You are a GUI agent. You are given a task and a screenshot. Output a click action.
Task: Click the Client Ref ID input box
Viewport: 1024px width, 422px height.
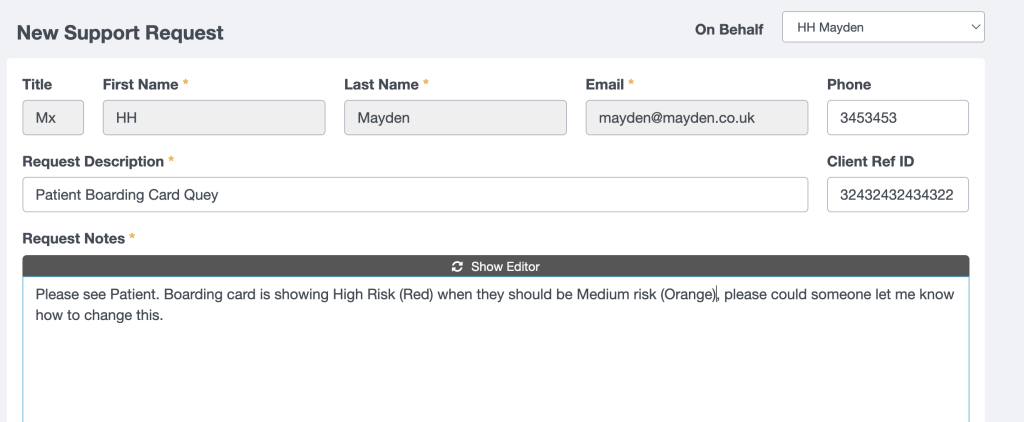click(x=897, y=195)
